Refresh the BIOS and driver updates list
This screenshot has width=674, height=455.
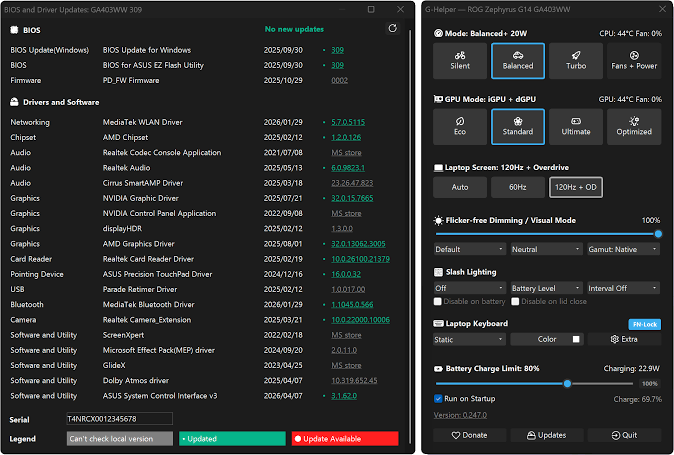pyautogui.click(x=392, y=28)
